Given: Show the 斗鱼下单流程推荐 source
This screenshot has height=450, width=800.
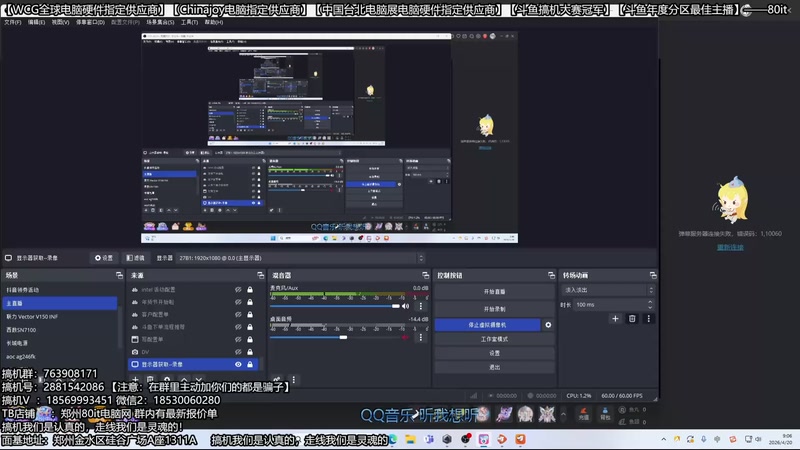Looking at the screenshot, I should [238, 327].
